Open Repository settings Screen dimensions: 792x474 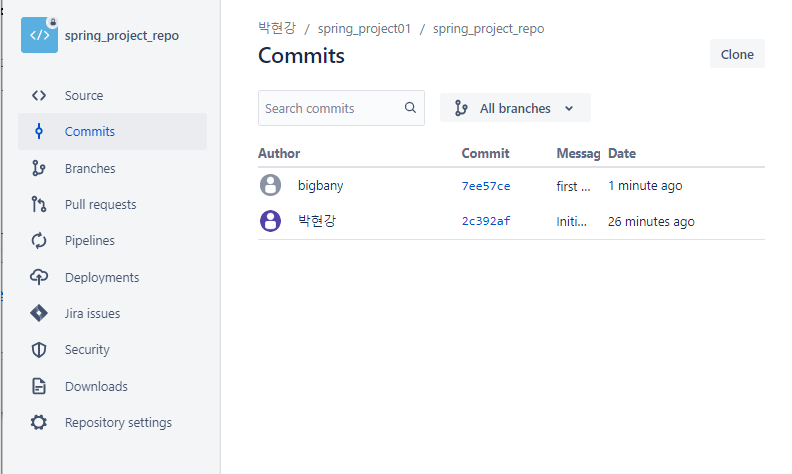(112, 422)
